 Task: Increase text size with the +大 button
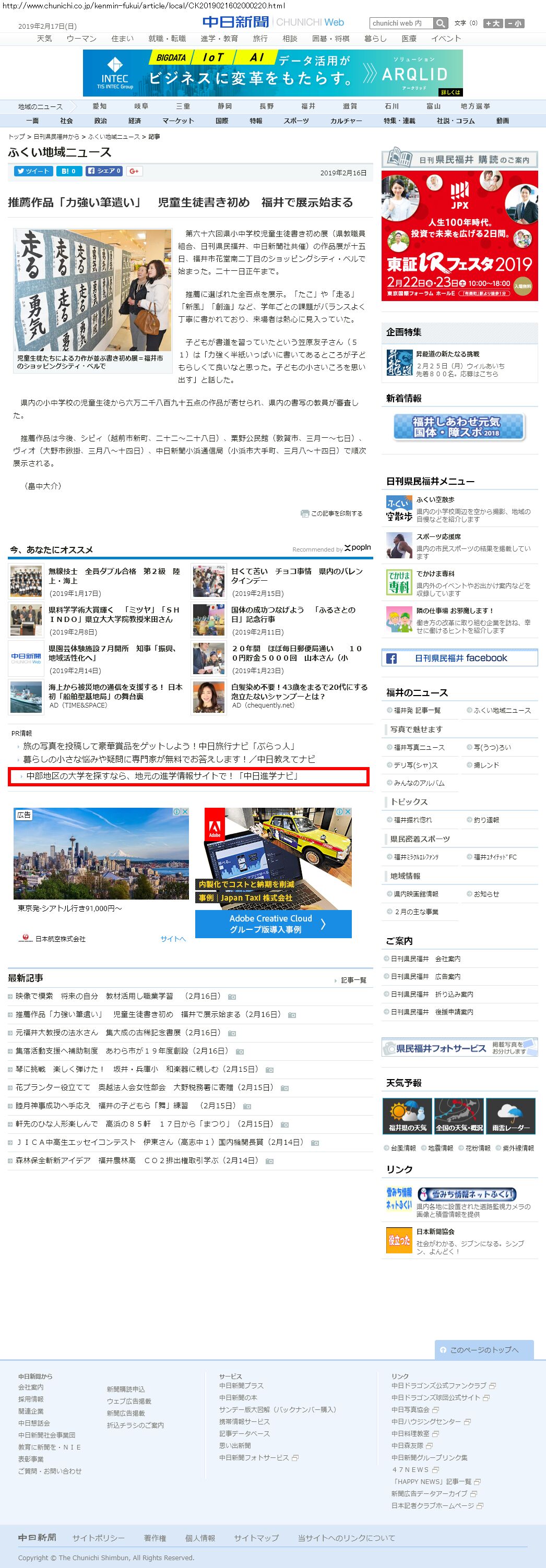coord(492,23)
